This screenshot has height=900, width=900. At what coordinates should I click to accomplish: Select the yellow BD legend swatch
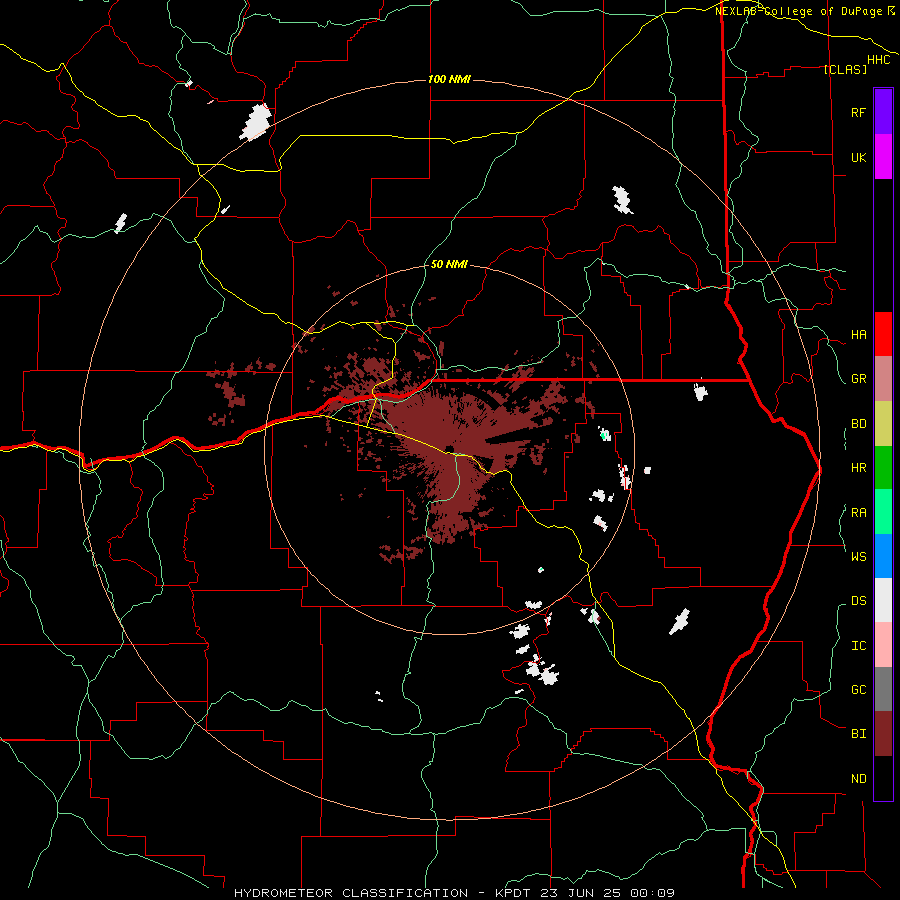tap(883, 424)
